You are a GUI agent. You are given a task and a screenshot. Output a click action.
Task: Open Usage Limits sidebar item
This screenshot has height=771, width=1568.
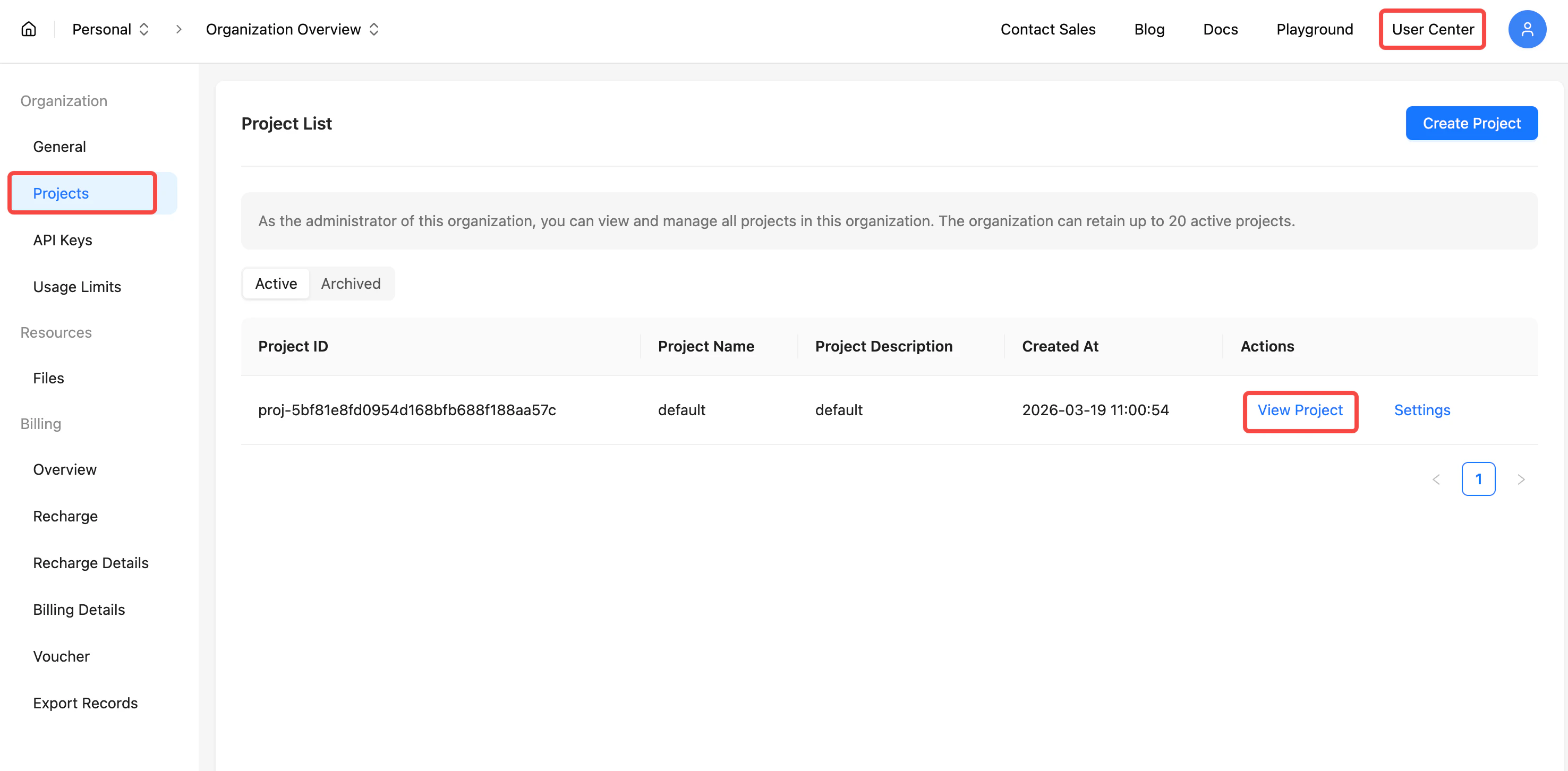click(78, 287)
